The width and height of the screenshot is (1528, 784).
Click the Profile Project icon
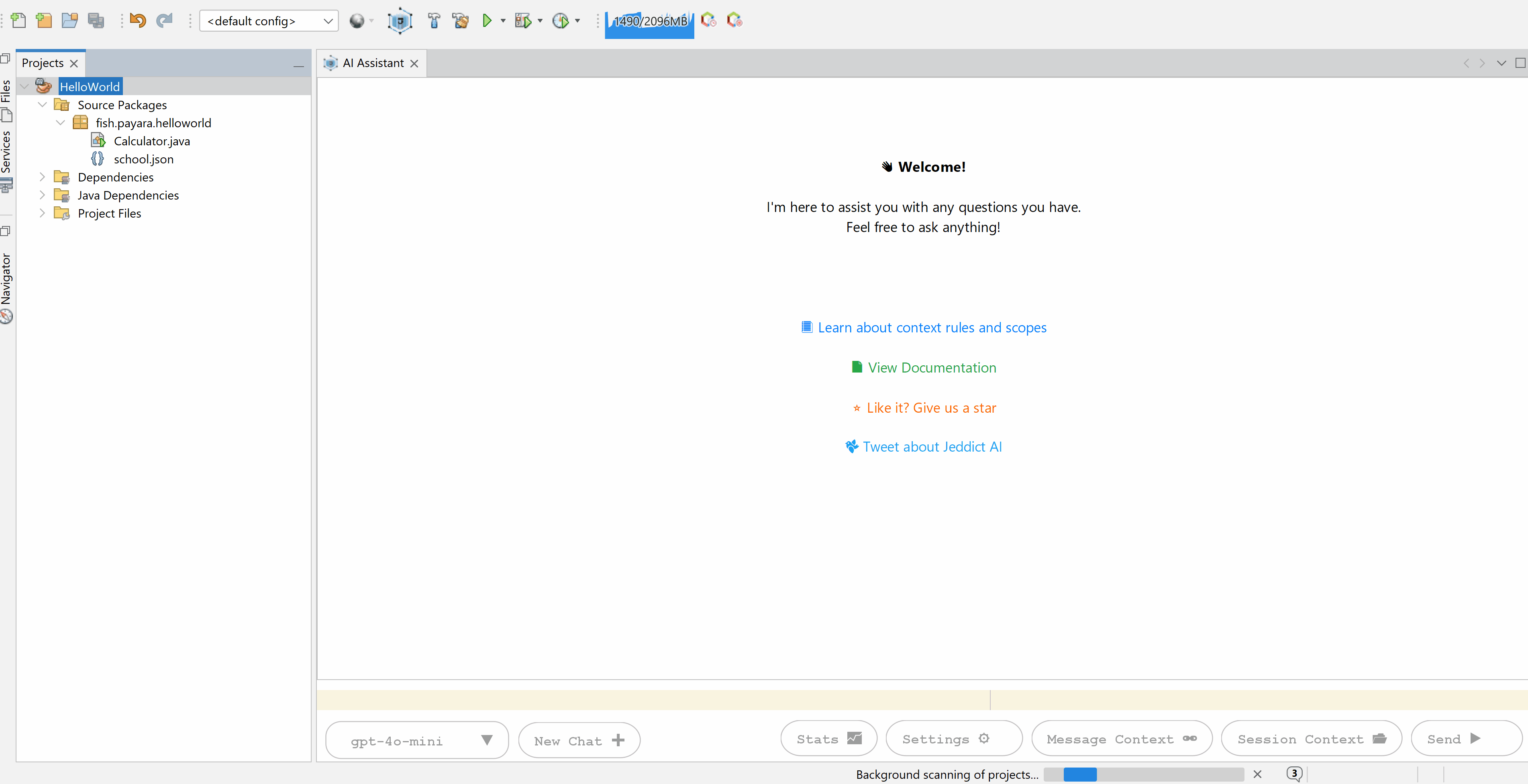pyautogui.click(x=560, y=21)
